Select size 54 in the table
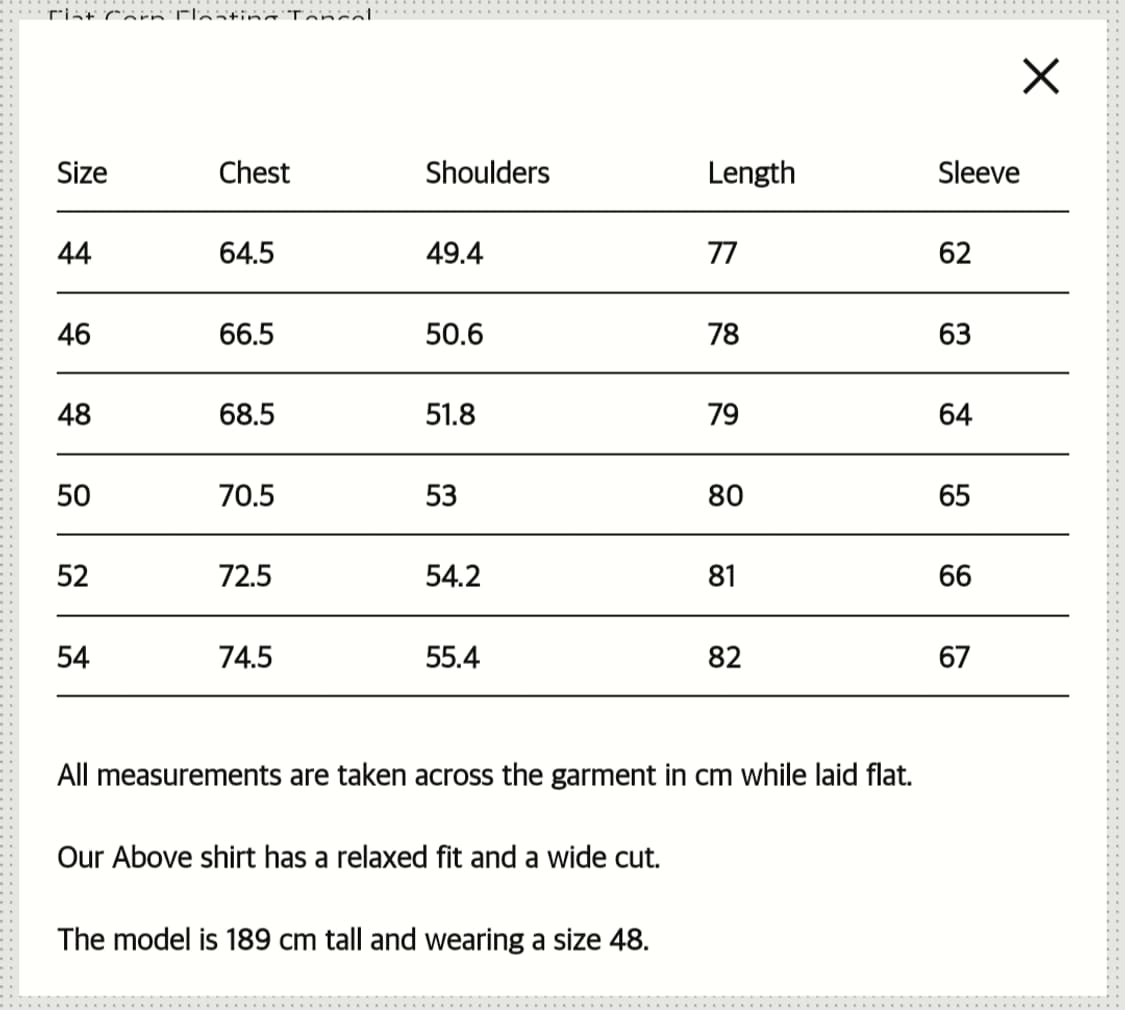Image resolution: width=1125 pixels, height=1010 pixels. click(x=74, y=657)
